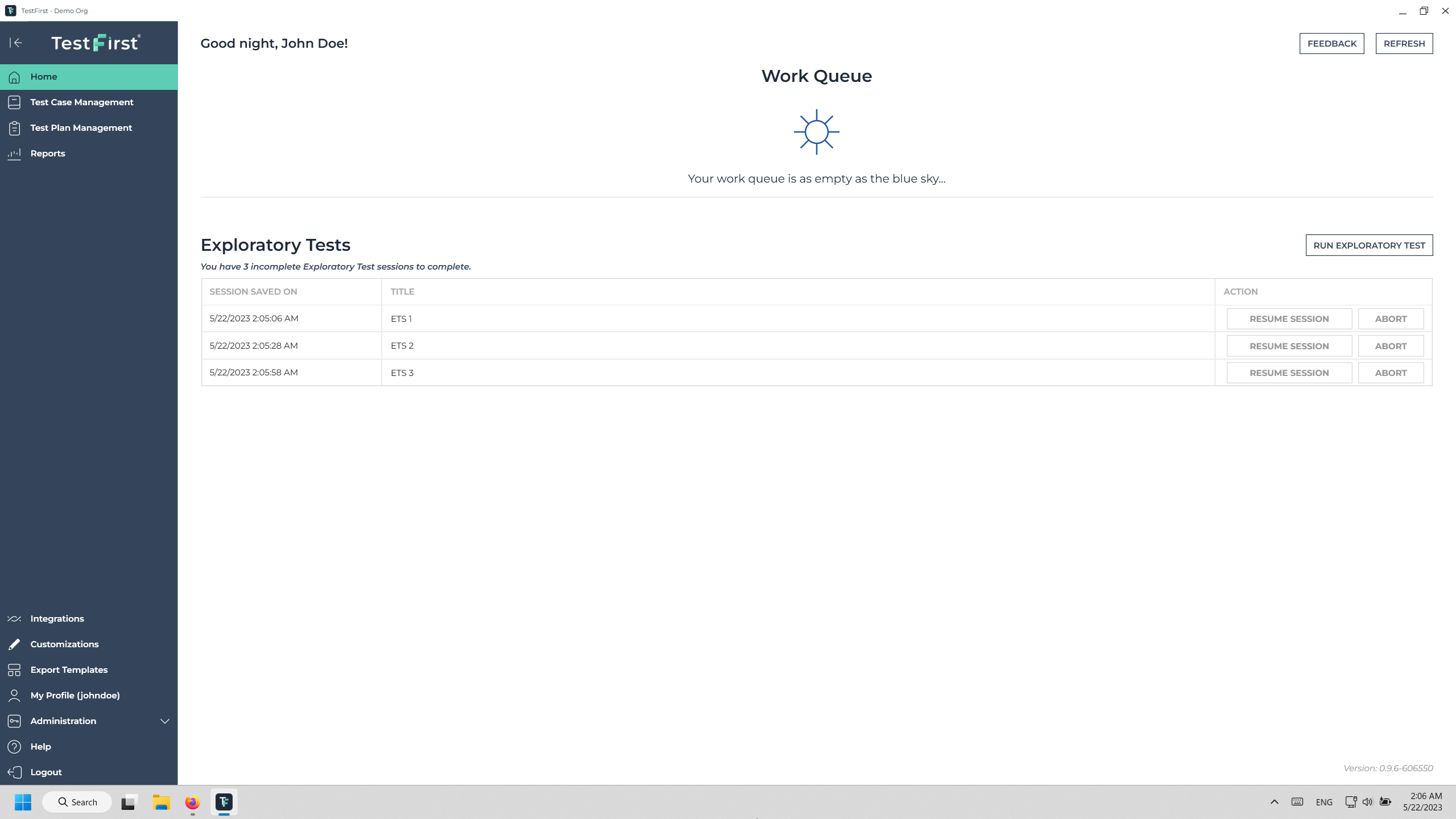The image size is (1456, 819).
Task: Expand the Administration menu
Action: (63, 721)
